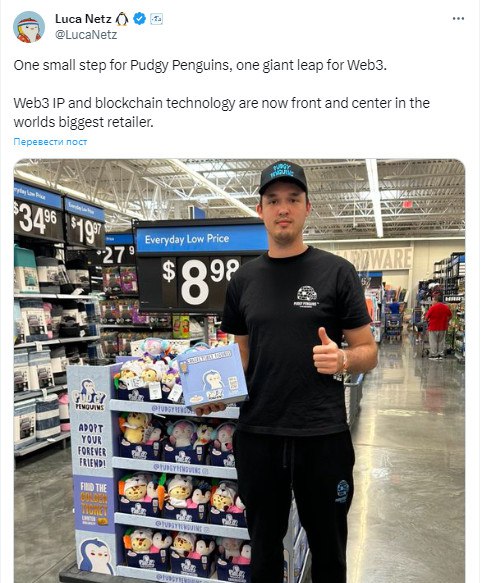Image resolution: width=481 pixels, height=583 pixels.
Task: Open the @LucaNetz handle link
Action: click(x=86, y=35)
